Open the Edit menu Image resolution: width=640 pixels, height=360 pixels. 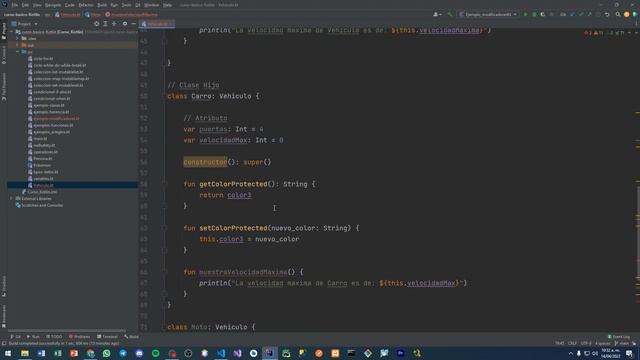coord(25,5)
